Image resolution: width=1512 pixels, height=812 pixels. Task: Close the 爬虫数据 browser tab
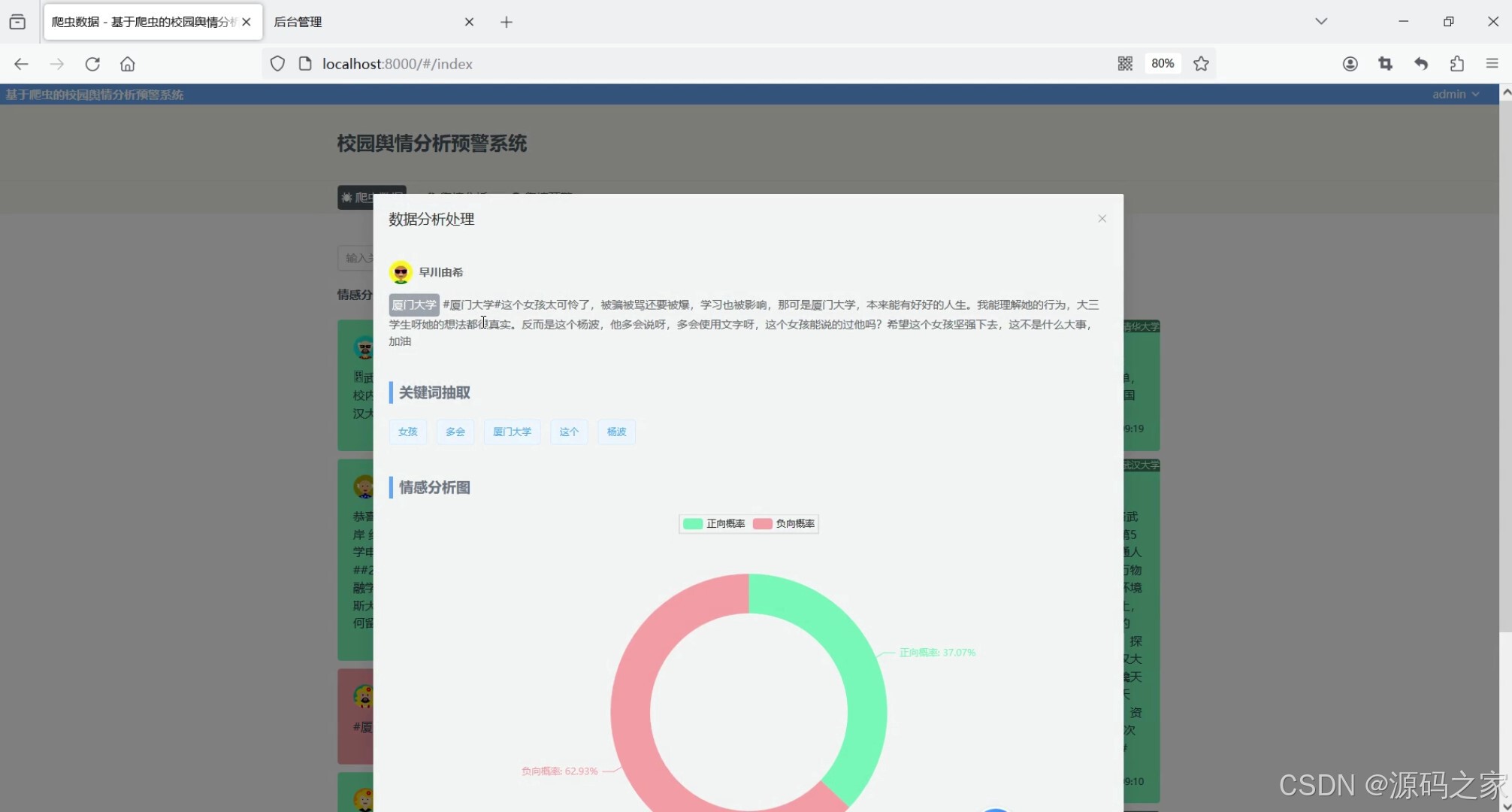[246, 22]
